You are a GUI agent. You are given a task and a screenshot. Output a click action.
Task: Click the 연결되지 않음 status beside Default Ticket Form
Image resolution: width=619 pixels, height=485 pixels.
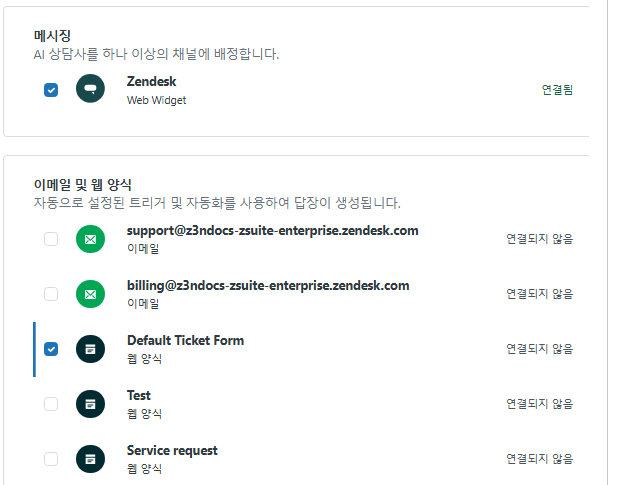click(539, 349)
